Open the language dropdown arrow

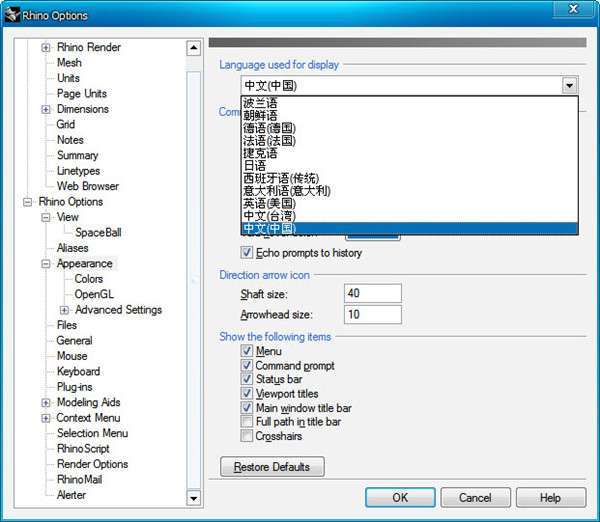(569, 85)
